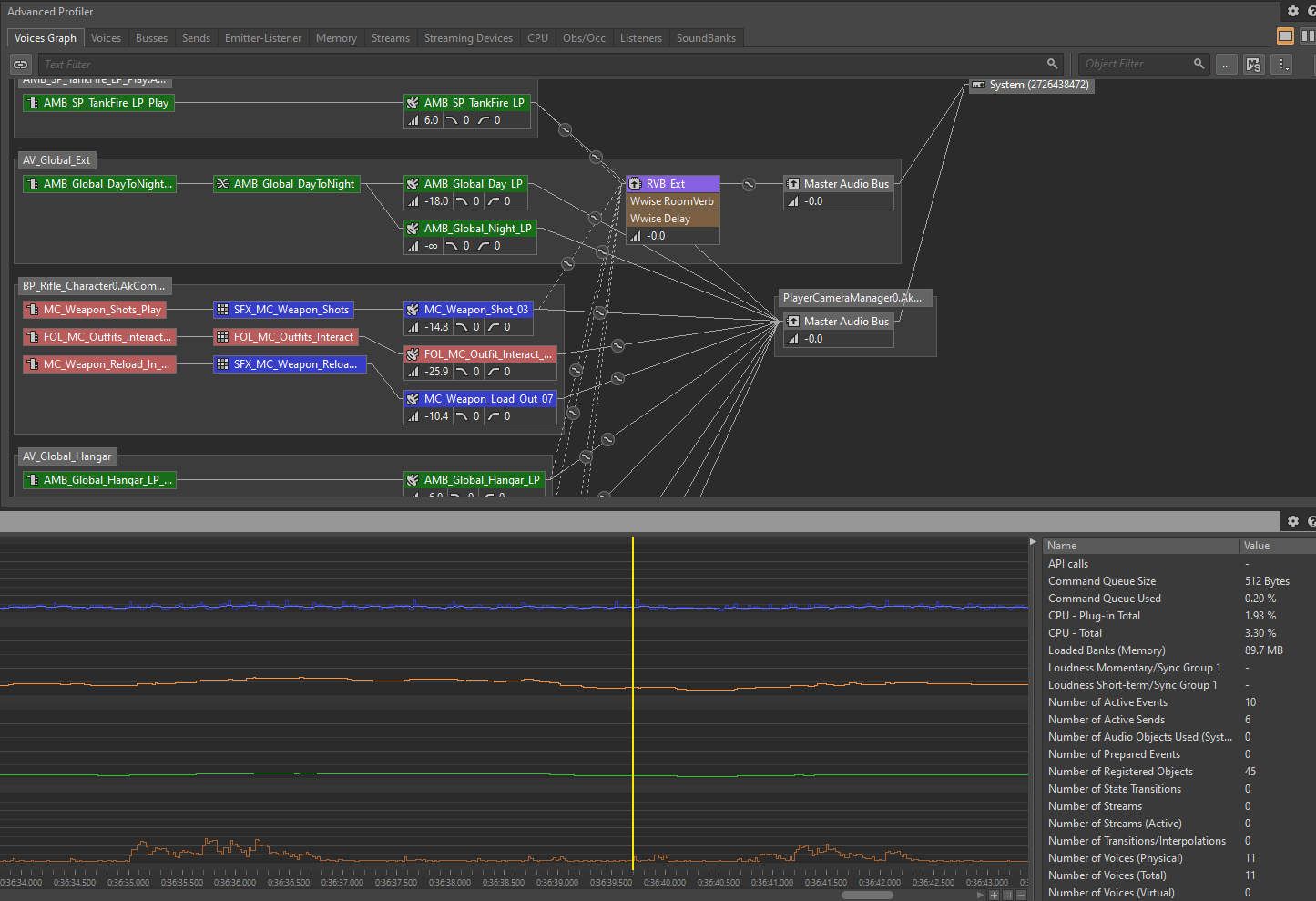This screenshot has width=1316, height=901.
Task: Switch to split two-panel layout view
Action: pyautogui.click(x=1307, y=36)
